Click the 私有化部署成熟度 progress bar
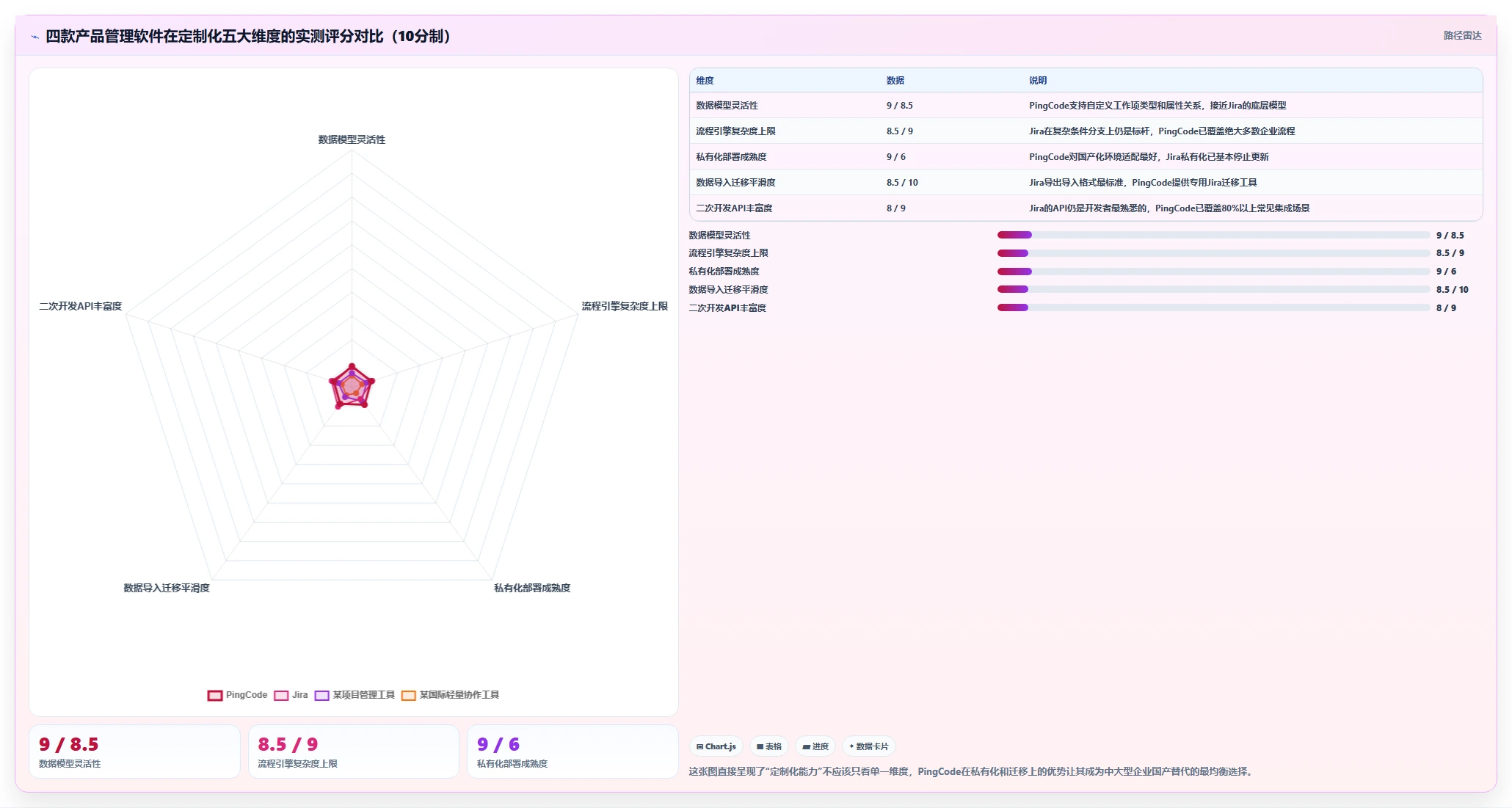Image resolution: width=1512 pixels, height=808 pixels. (1213, 272)
